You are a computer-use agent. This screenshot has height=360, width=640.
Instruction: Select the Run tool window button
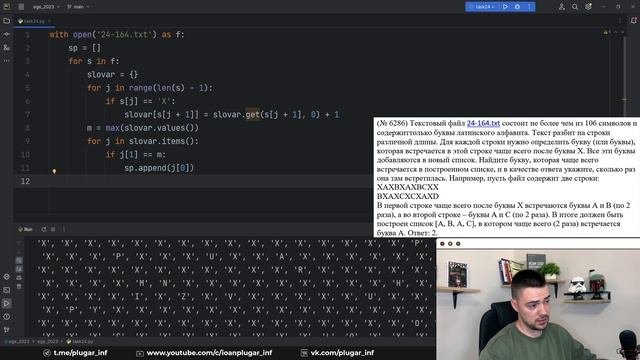click(7, 303)
